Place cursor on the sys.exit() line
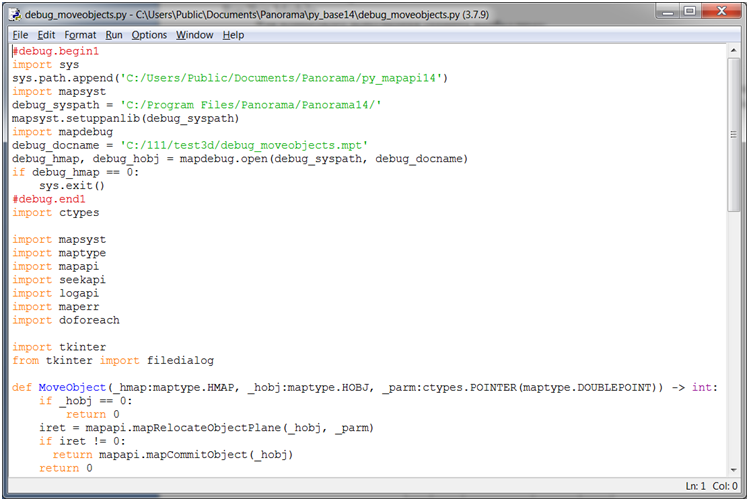 click(71, 186)
